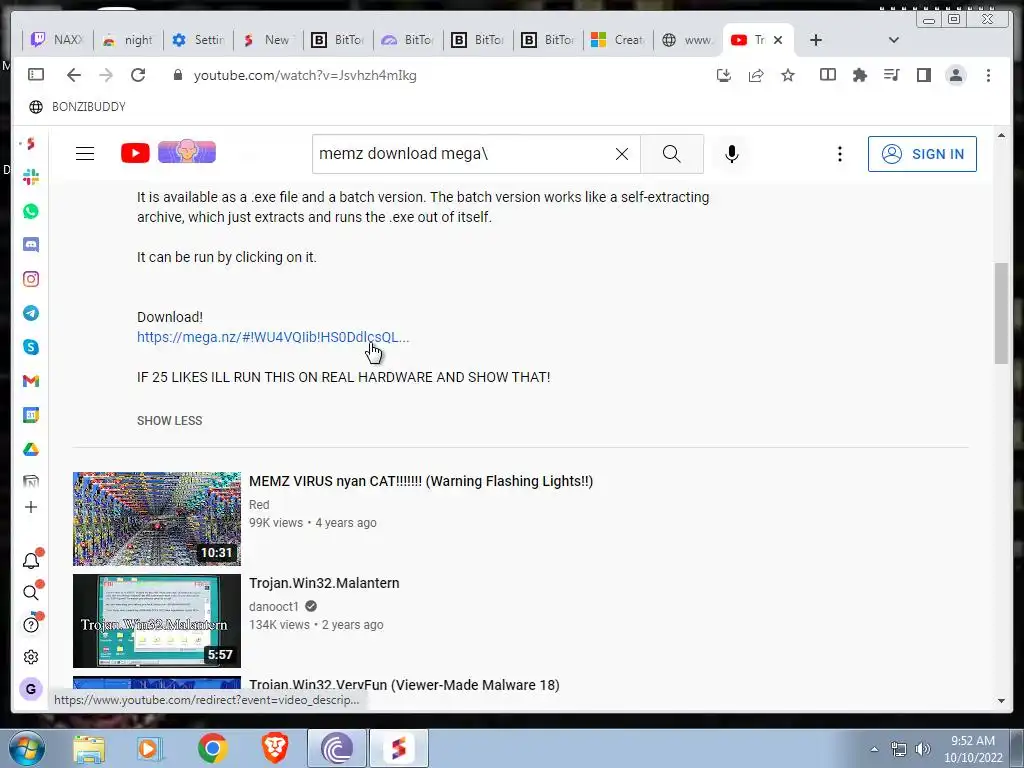This screenshot has width=1024, height=768.
Task: Open split view toolbar icon
Action: click(x=827, y=75)
